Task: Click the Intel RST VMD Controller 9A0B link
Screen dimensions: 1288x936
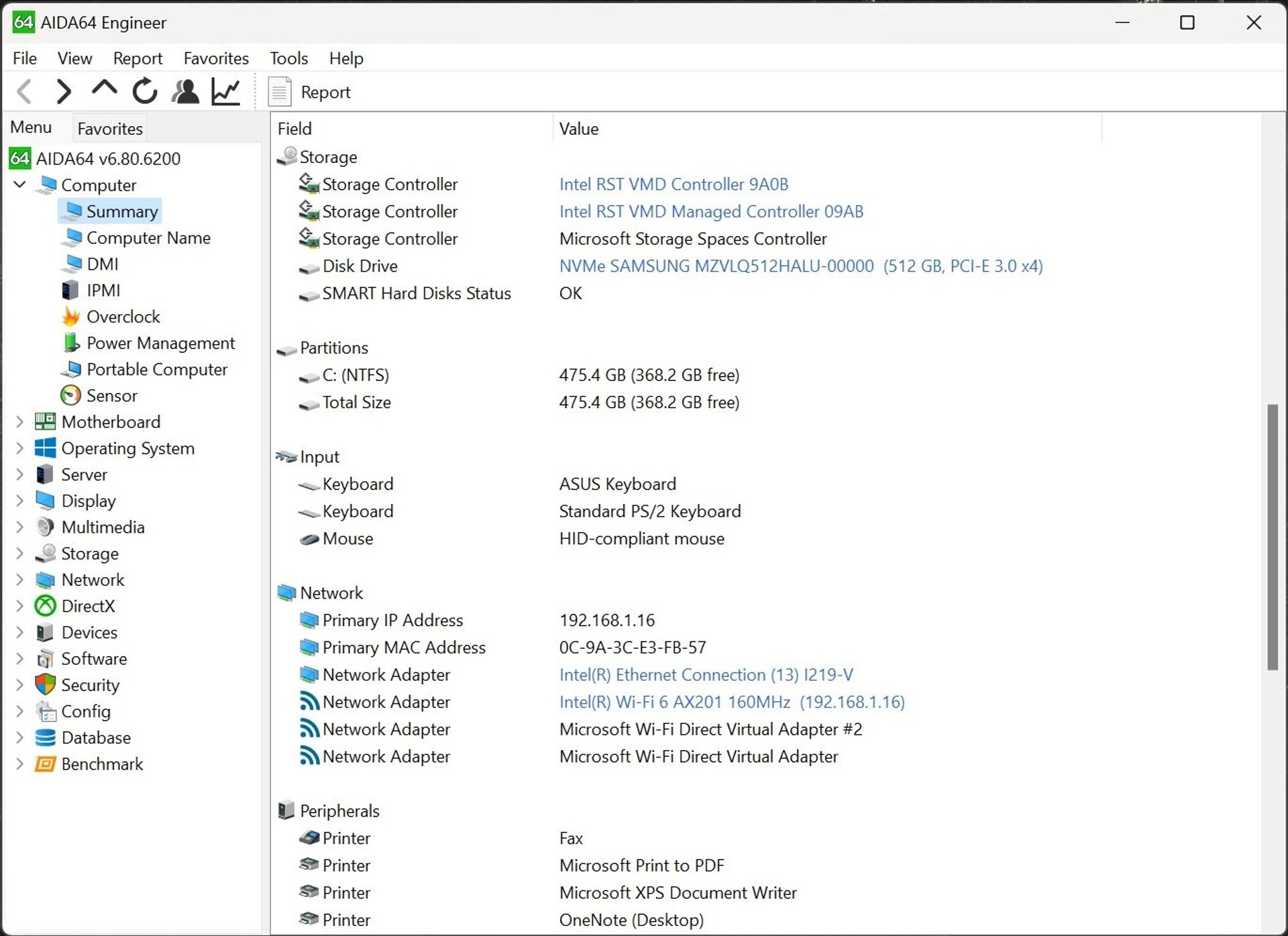Action: [x=673, y=184]
